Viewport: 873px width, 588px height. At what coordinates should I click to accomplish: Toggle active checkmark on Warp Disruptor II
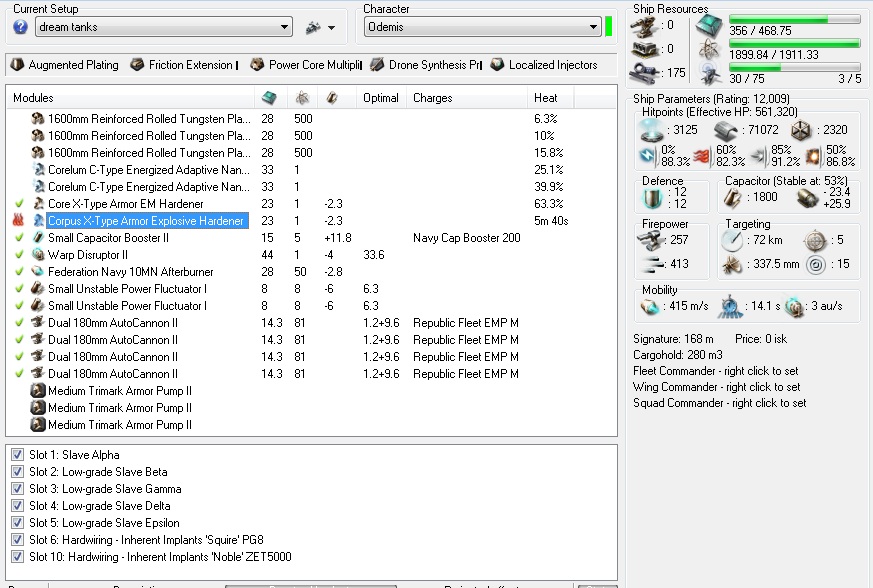click(19, 254)
